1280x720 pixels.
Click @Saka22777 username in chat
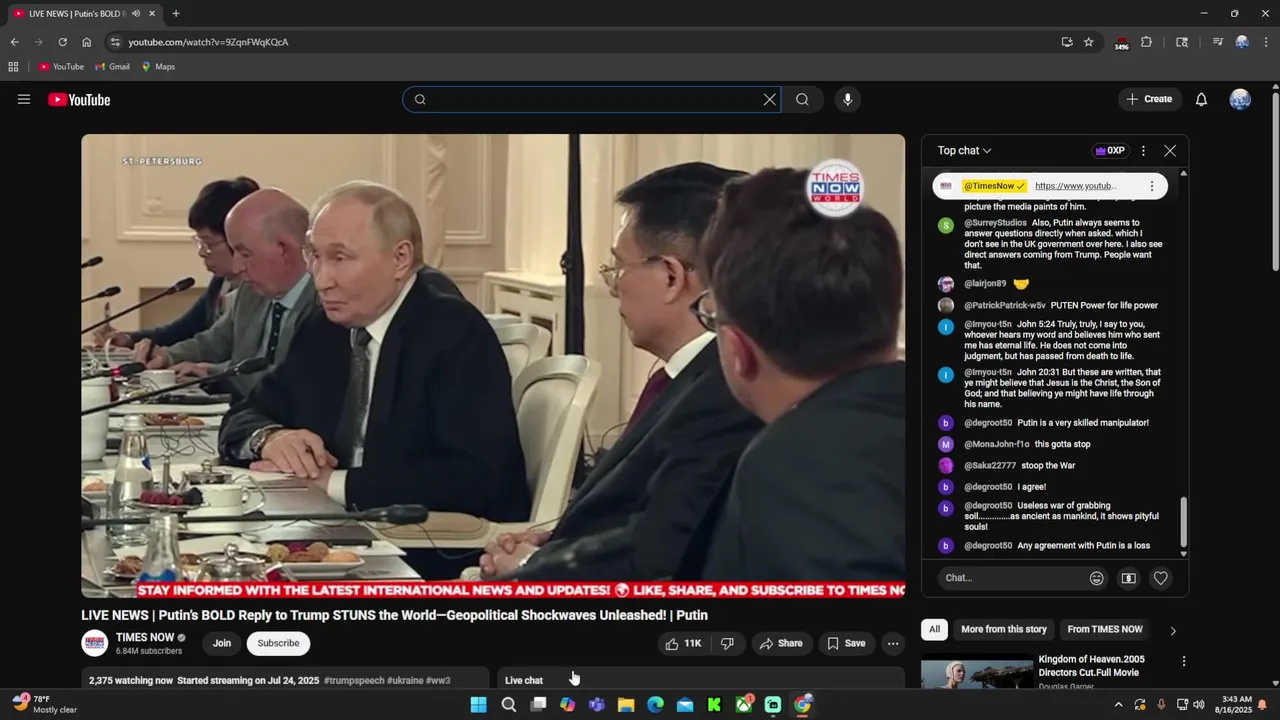(990, 465)
